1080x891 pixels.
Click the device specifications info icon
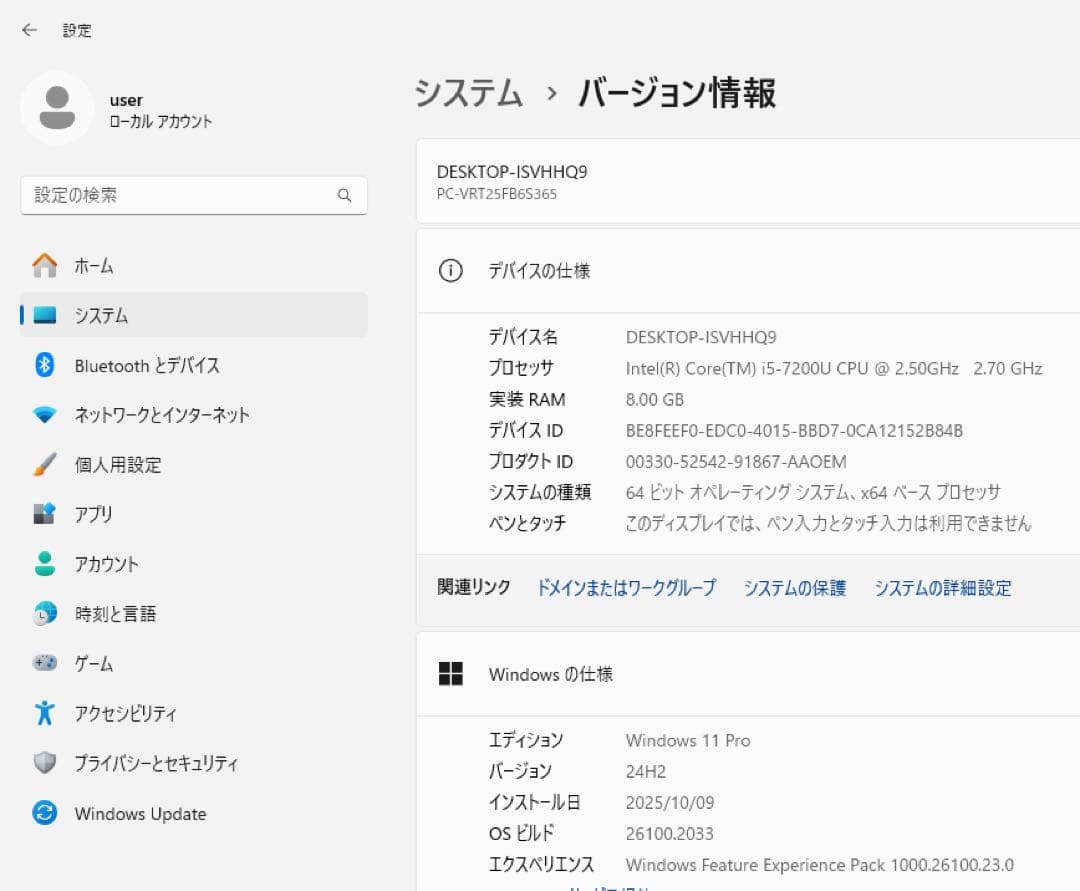[x=450, y=271]
